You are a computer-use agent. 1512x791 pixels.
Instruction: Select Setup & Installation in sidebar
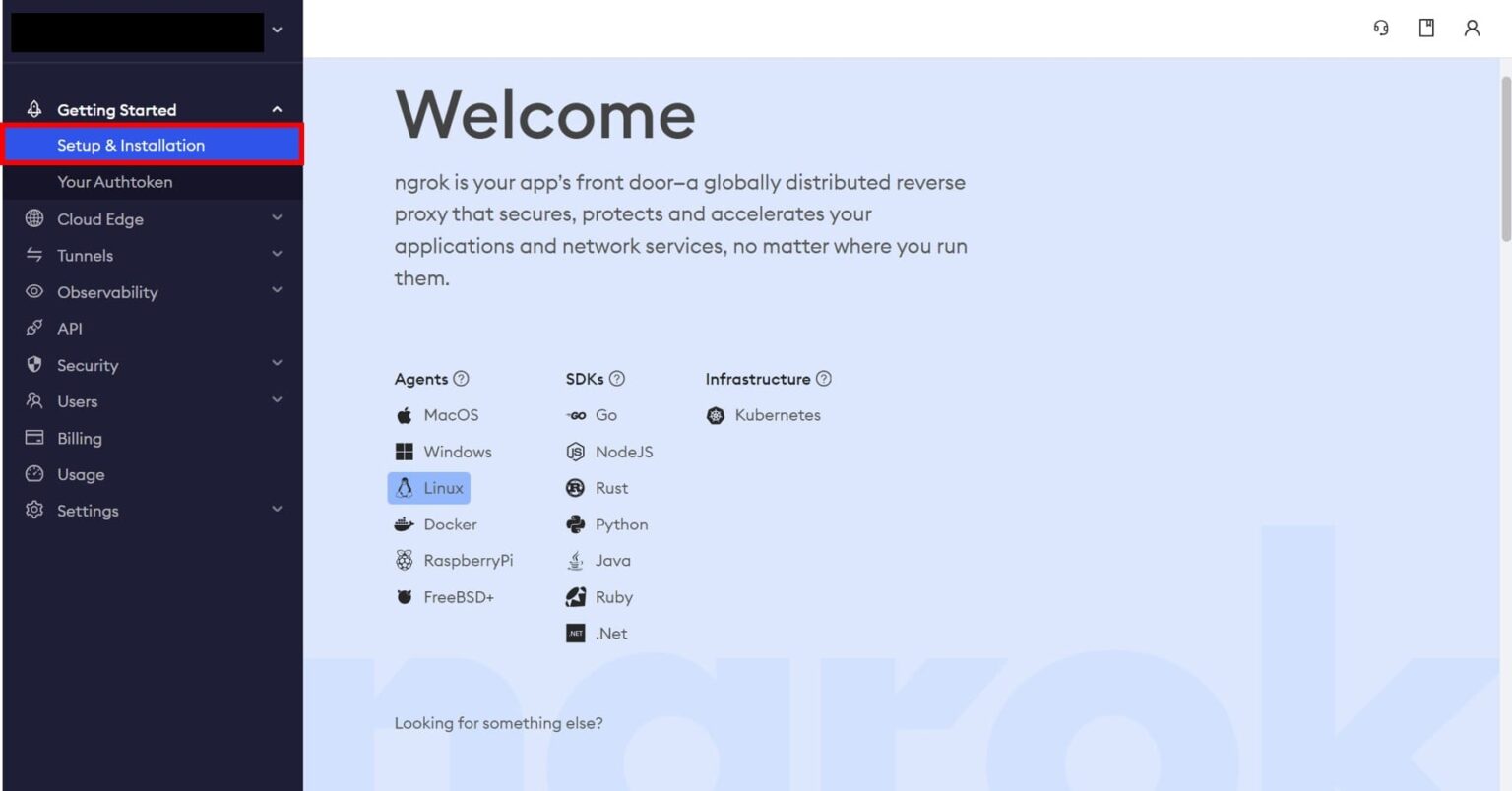pos(131,146)
